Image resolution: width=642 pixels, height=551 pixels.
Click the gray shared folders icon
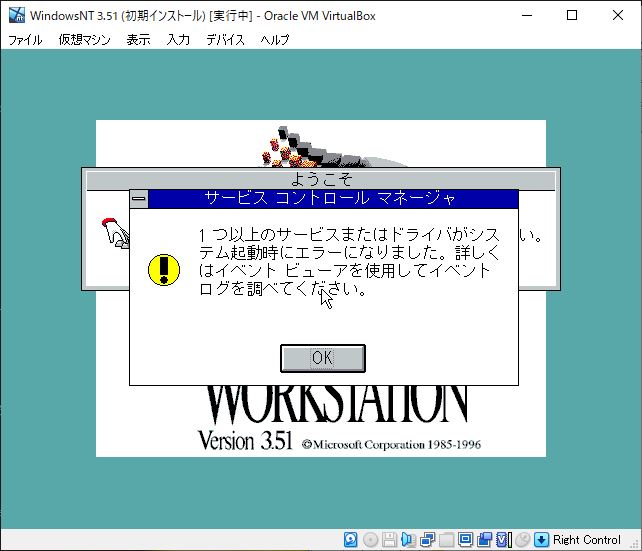coord(446,540)
